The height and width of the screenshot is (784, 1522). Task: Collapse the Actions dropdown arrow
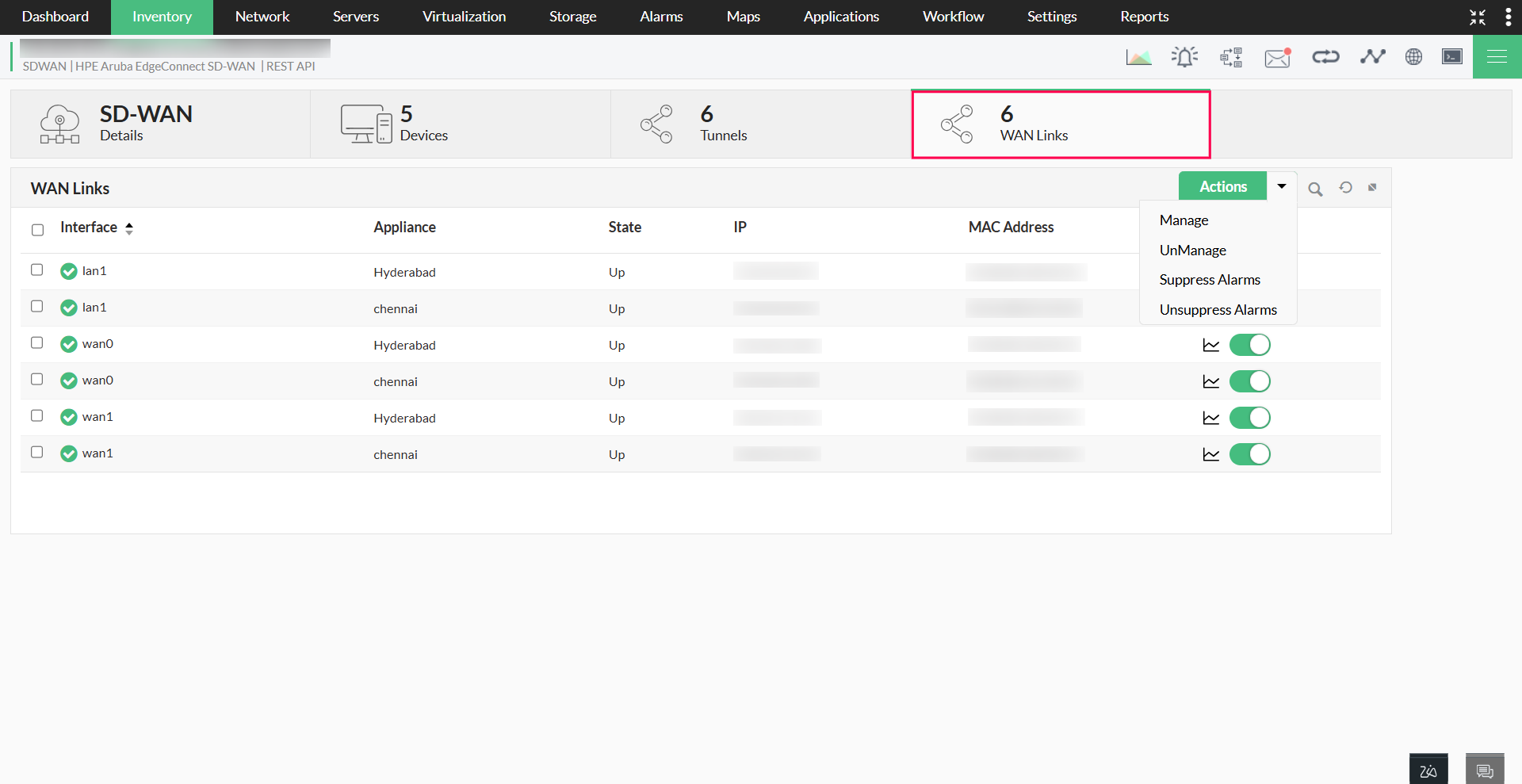pyautogui.click(x=1282, y=186)
